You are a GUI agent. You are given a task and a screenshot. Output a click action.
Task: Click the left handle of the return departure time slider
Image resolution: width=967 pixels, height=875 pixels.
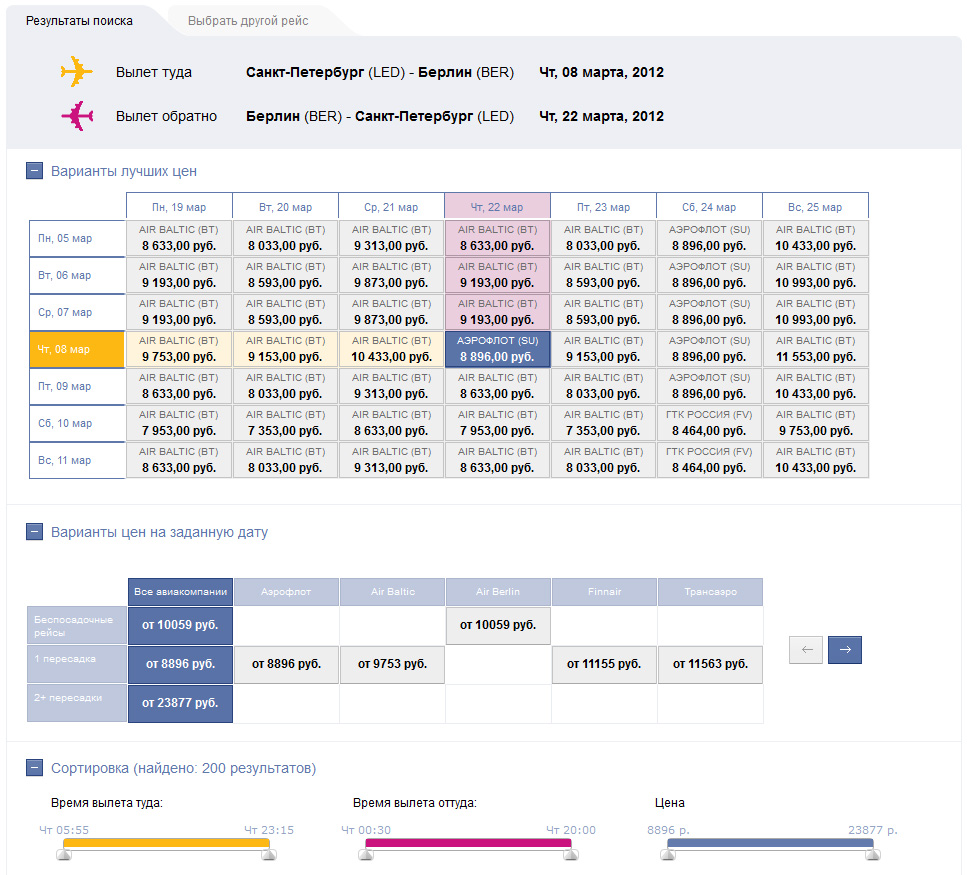(367, 853)
